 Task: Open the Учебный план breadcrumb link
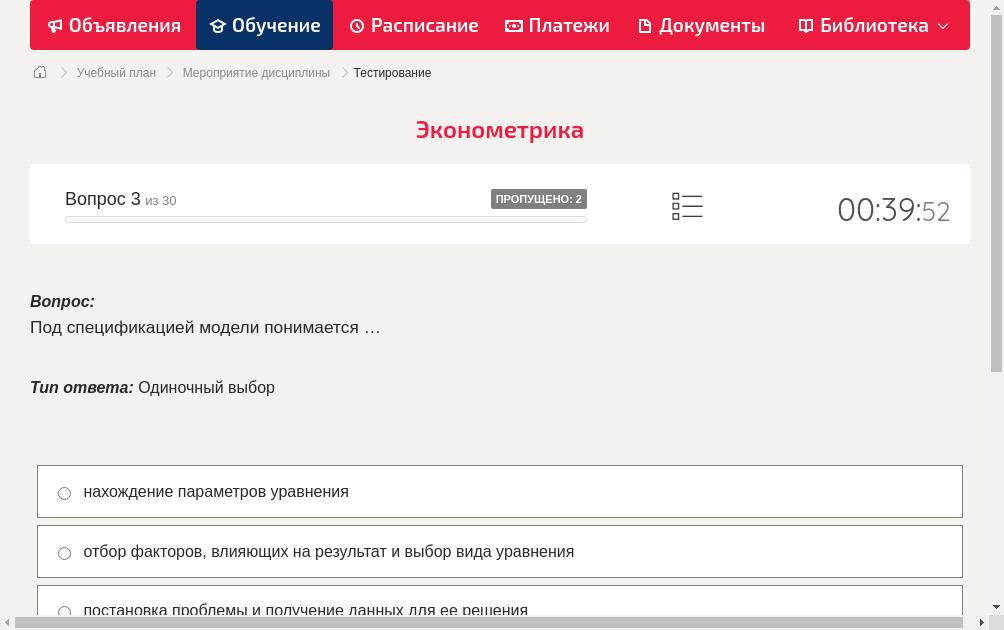click(x=117, y=72)
